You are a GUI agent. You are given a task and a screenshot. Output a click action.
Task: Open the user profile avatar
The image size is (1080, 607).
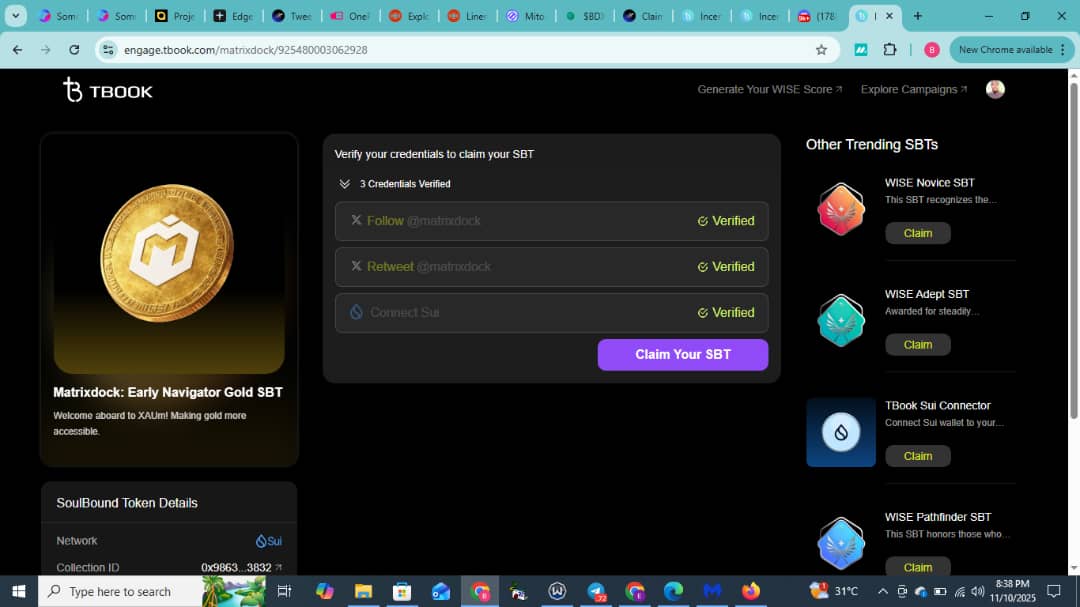click(x=995, y=89)
